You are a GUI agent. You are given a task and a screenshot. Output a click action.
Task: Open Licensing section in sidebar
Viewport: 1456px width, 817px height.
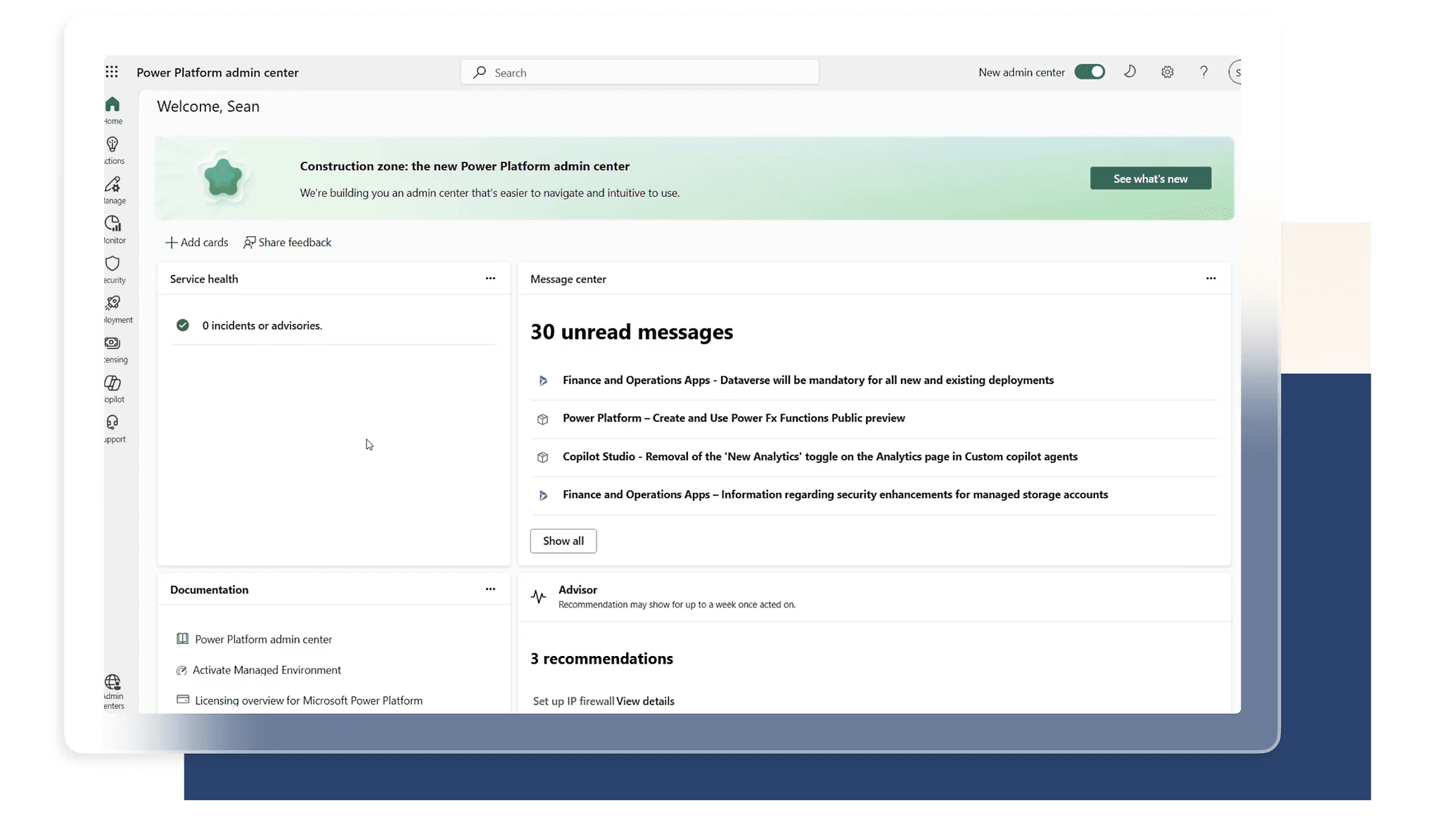pyautogui.click(x=113, y=349)
